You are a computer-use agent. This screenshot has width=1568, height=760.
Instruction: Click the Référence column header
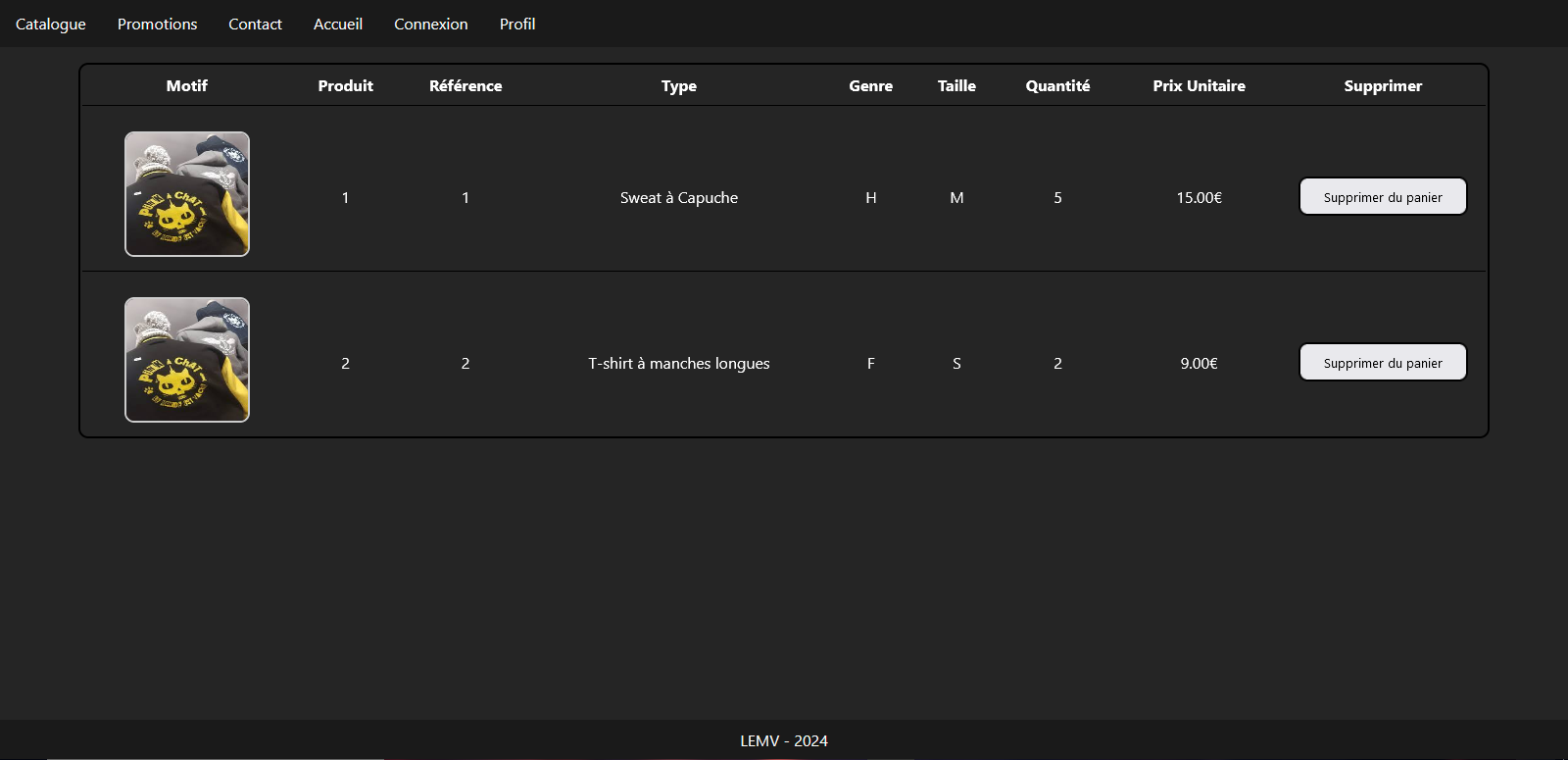[x=465, y=86]
